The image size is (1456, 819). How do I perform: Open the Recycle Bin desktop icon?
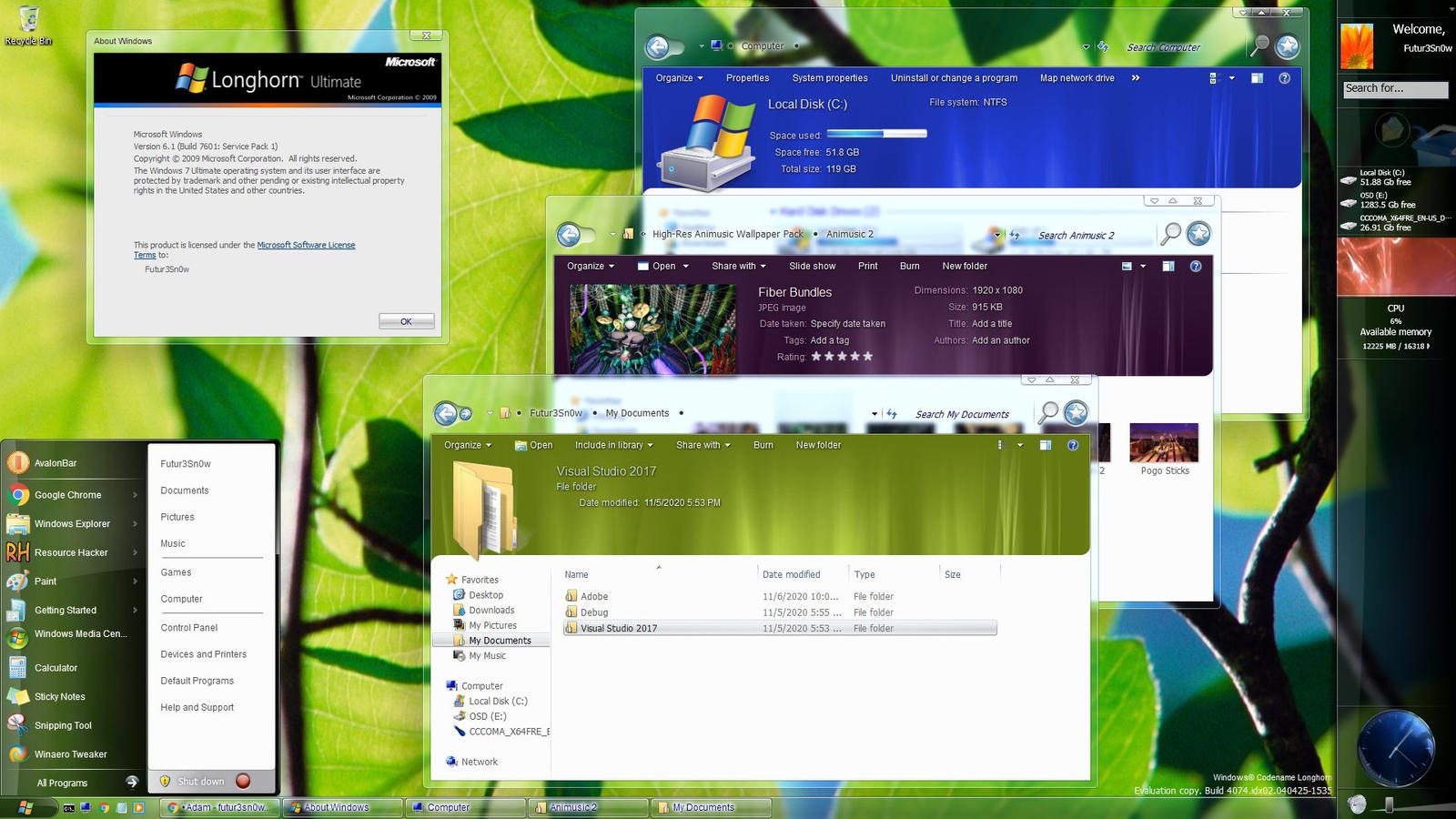pos(28,25)
